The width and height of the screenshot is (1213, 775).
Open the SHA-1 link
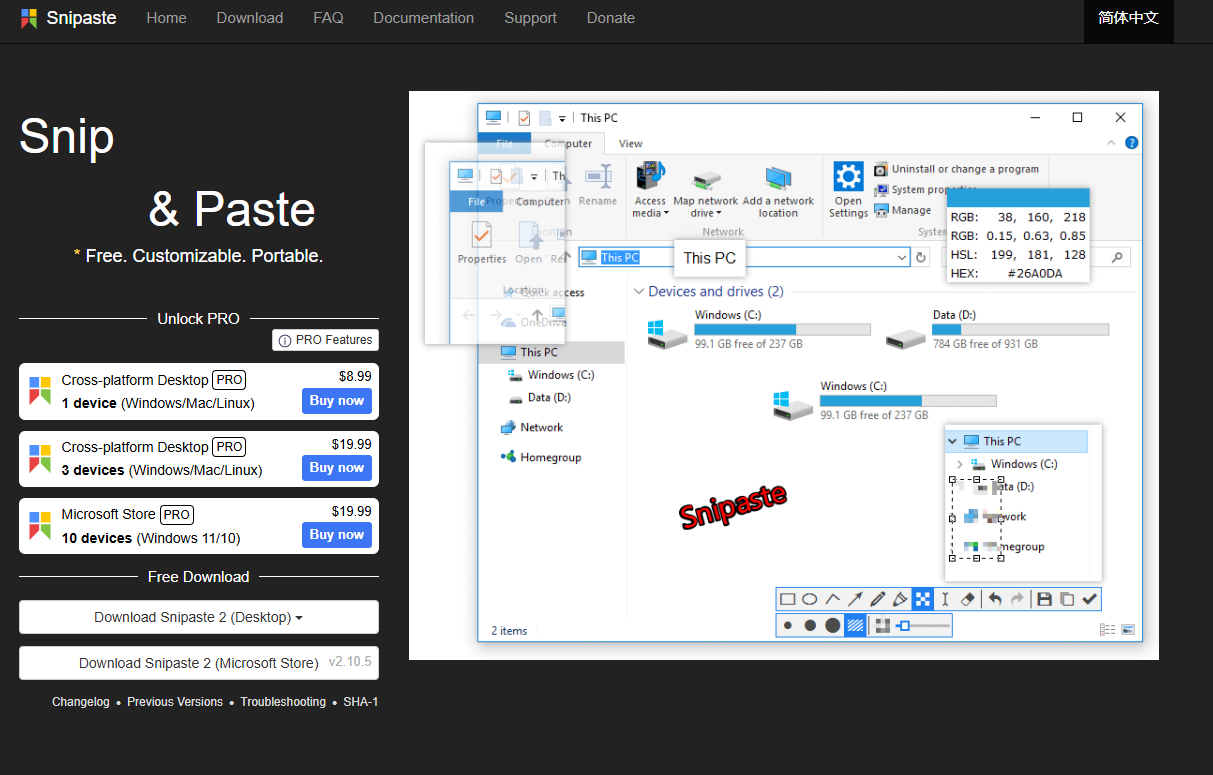[x=361, y=702]
